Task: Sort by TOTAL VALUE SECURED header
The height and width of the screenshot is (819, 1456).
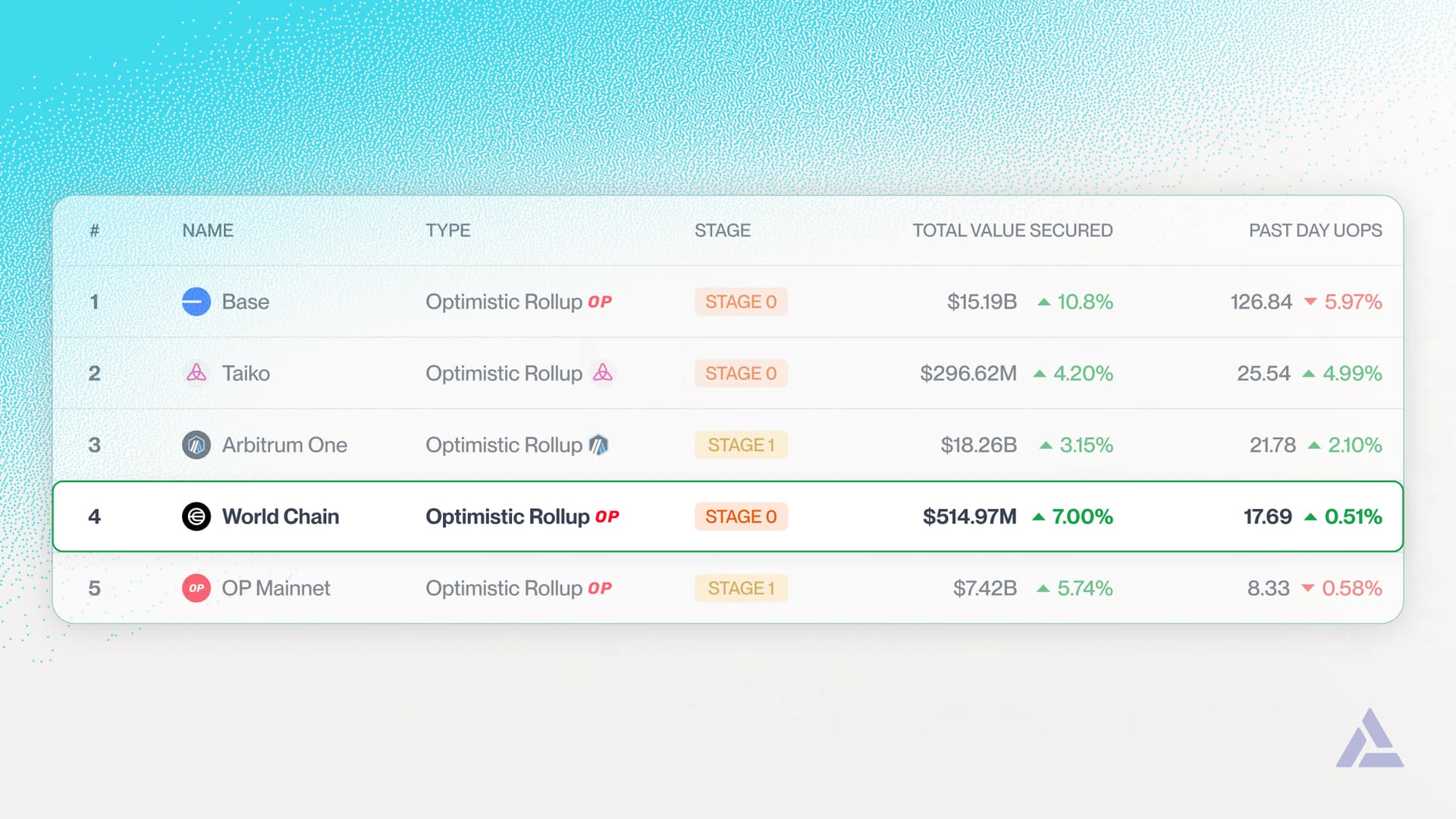Action: click(1012, 231)
